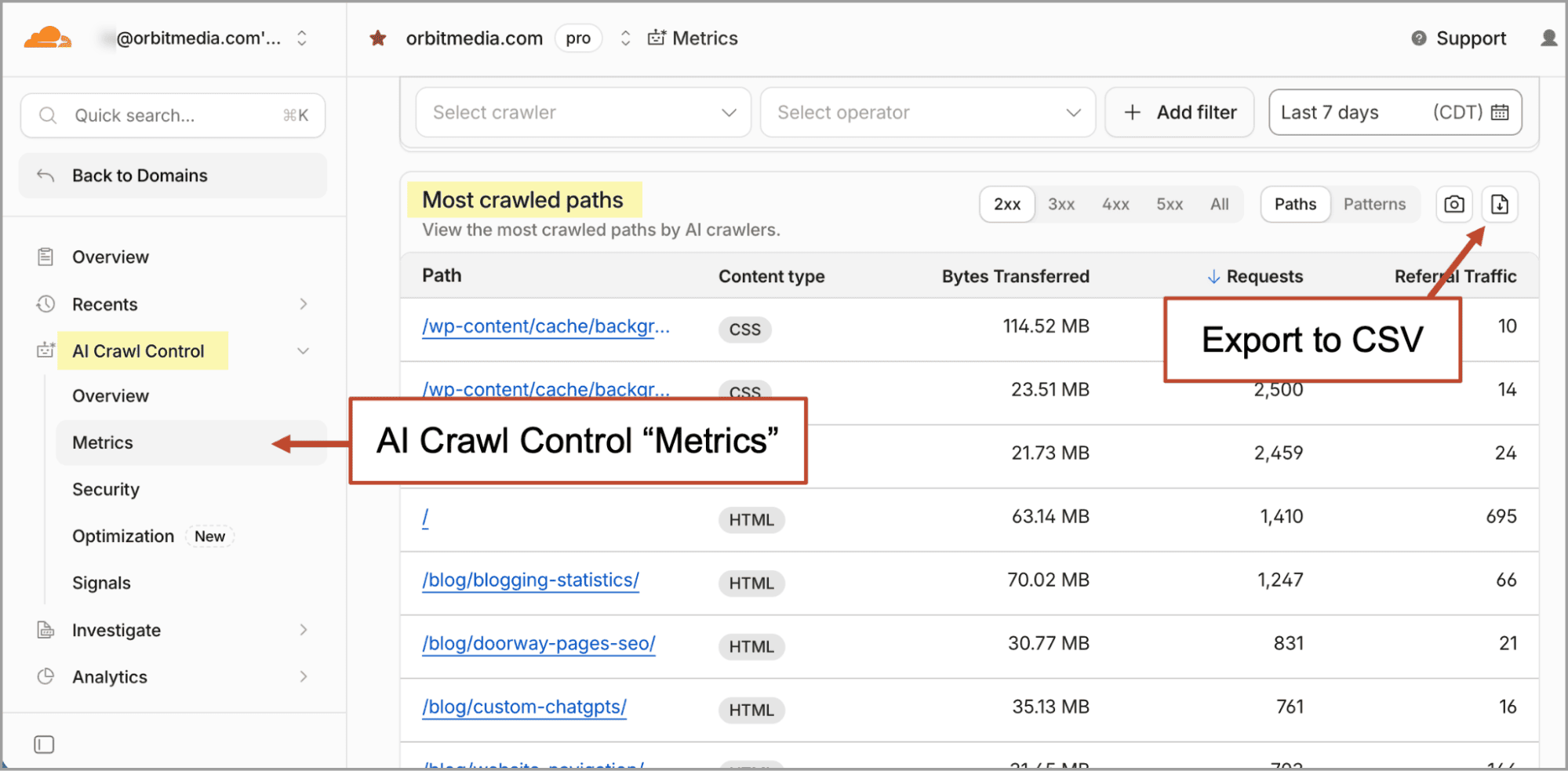Image resolution: width=1568 pixels, height=771 pixels.
Task: Open the Last 7 days date picker
Action: [1395, 112]
